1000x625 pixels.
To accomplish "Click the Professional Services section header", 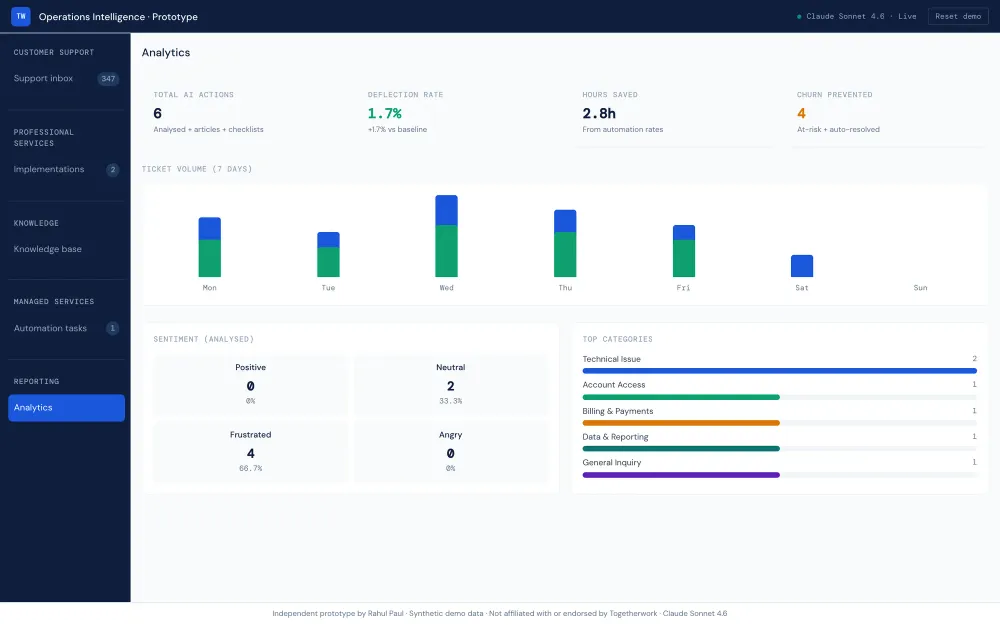I will [44, 138].
